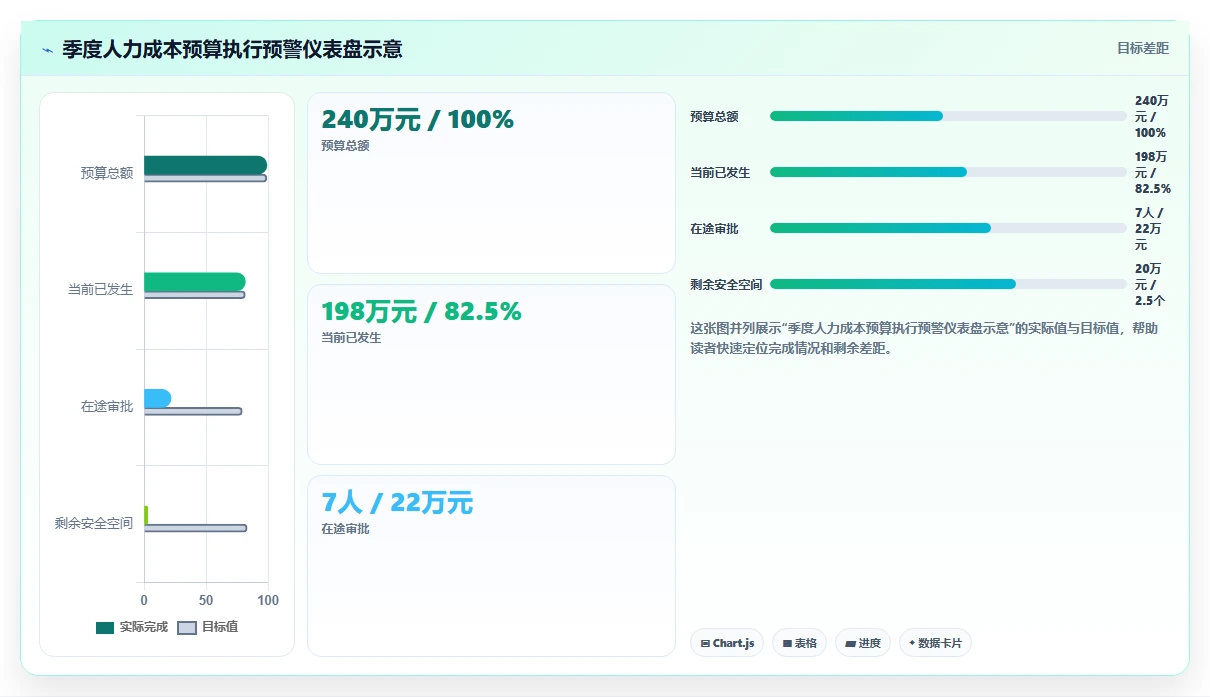The image size is (1210, 697).
Task: Toggle the 目标值 legend entry
Action: 208,627
